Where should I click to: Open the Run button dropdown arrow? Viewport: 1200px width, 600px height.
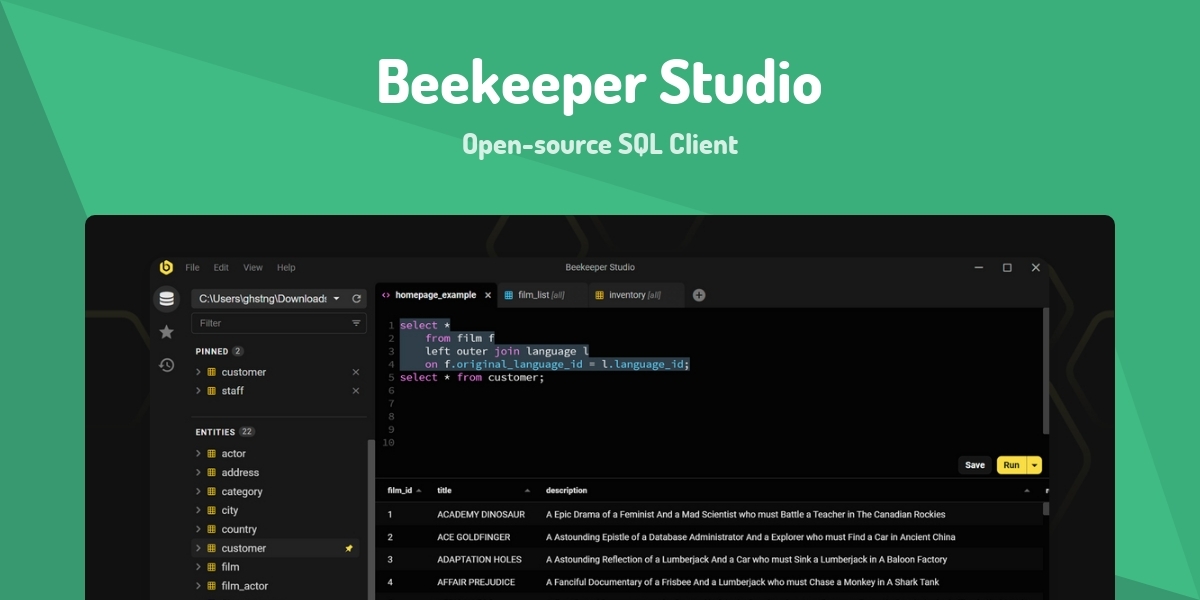point(1034,465)
